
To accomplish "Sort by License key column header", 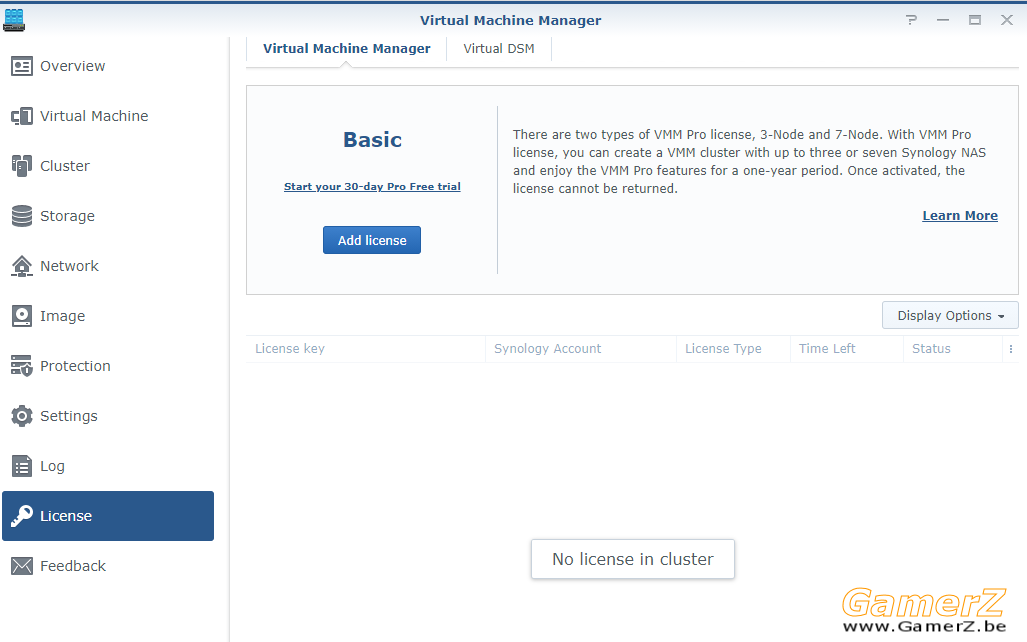I will pyautogui.click(x=365, y=349).
